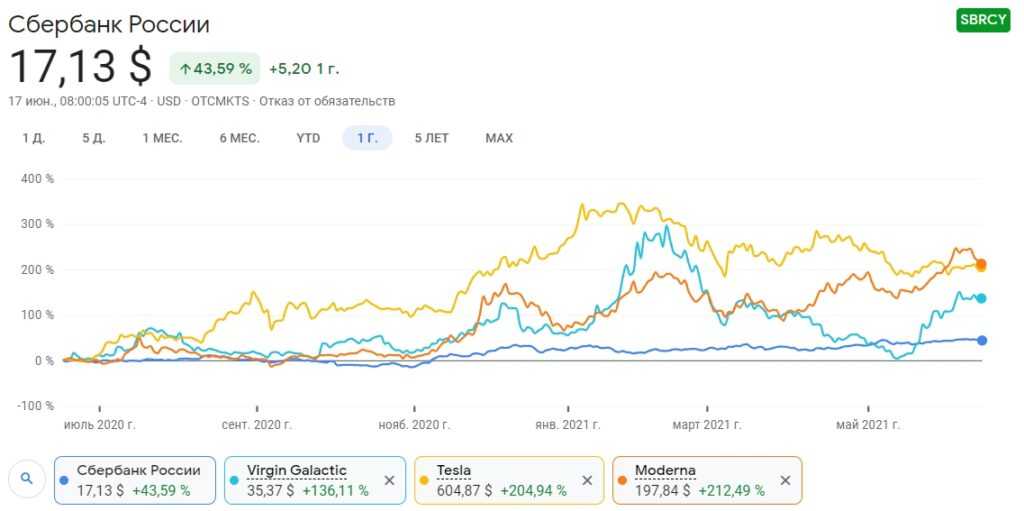Select the 1 Г. range tab

(367, 138)
